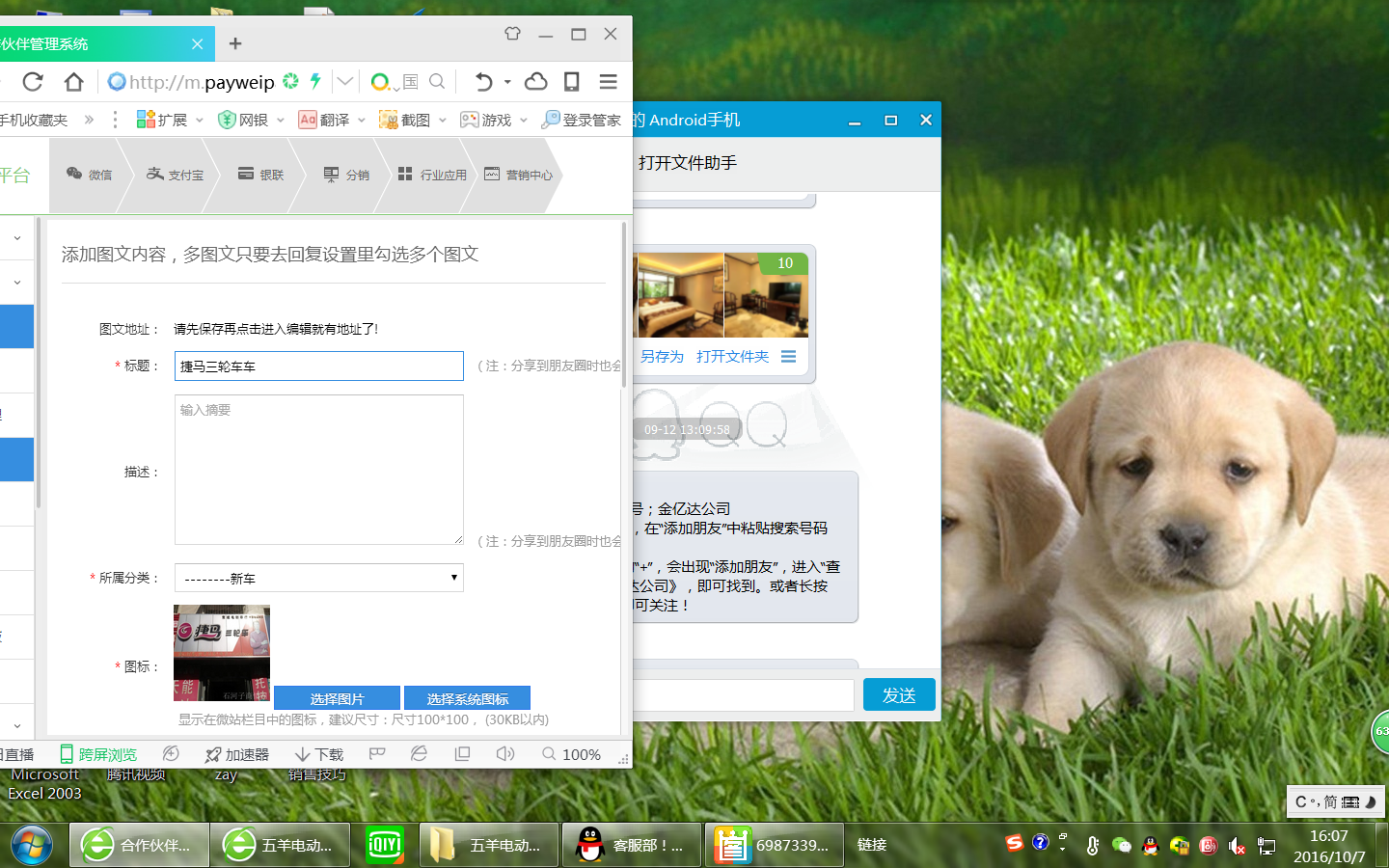Expand the 所属分类 dropdown showing 新车
Screen dimensions: 1389x868
coord(319,578)
